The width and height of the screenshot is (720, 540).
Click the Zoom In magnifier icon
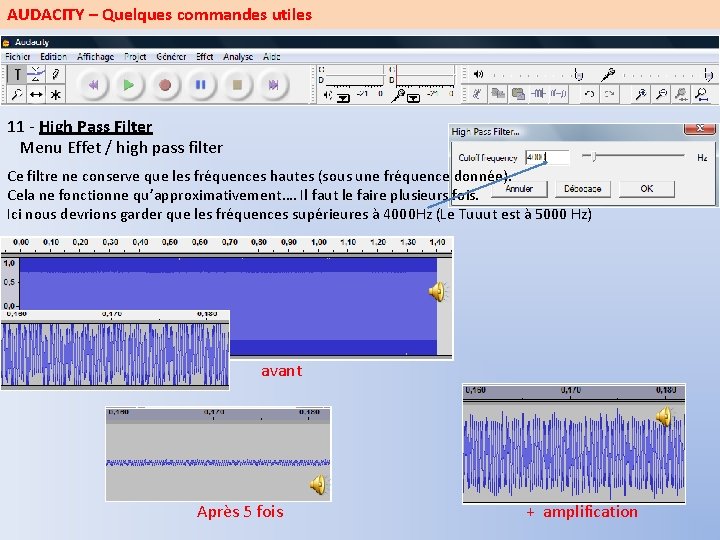click(x=641, y=94)
